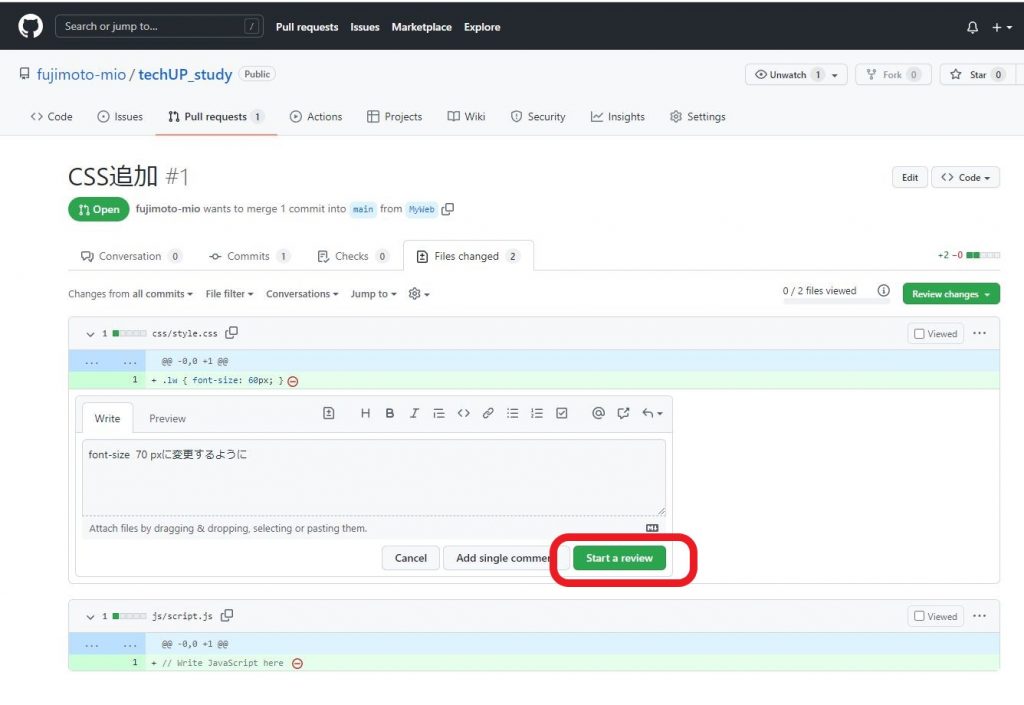Click the insert suggestion icon
The image size is (1024, 705).
pos(328,413)
